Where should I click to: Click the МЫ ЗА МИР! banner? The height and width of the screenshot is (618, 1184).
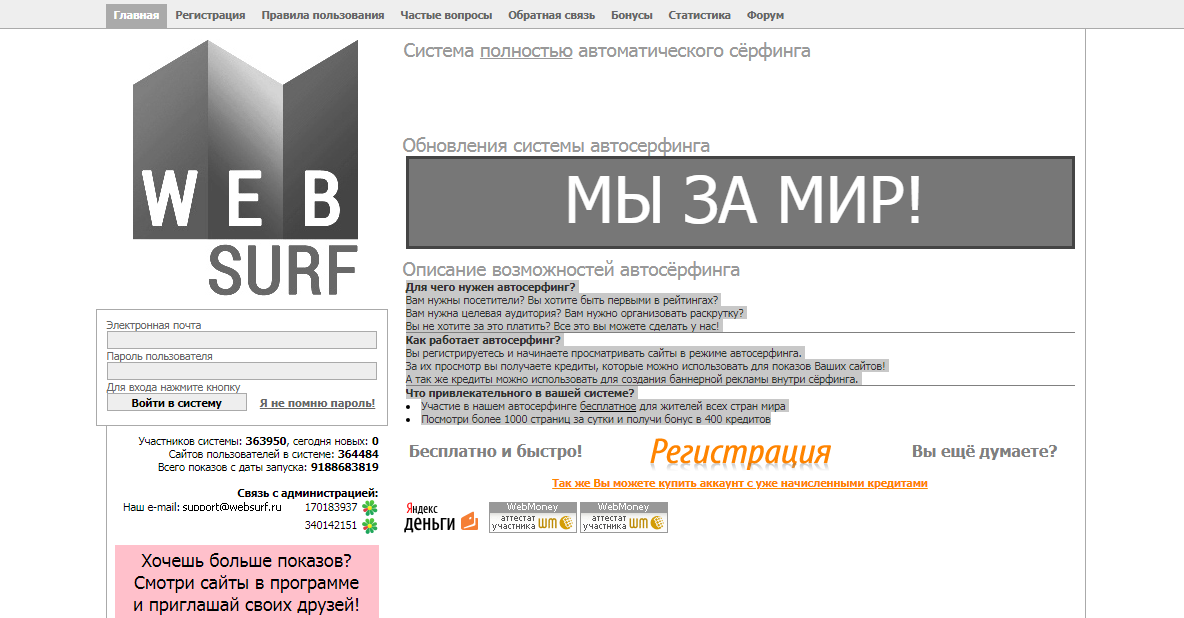(x=740, y=202)
